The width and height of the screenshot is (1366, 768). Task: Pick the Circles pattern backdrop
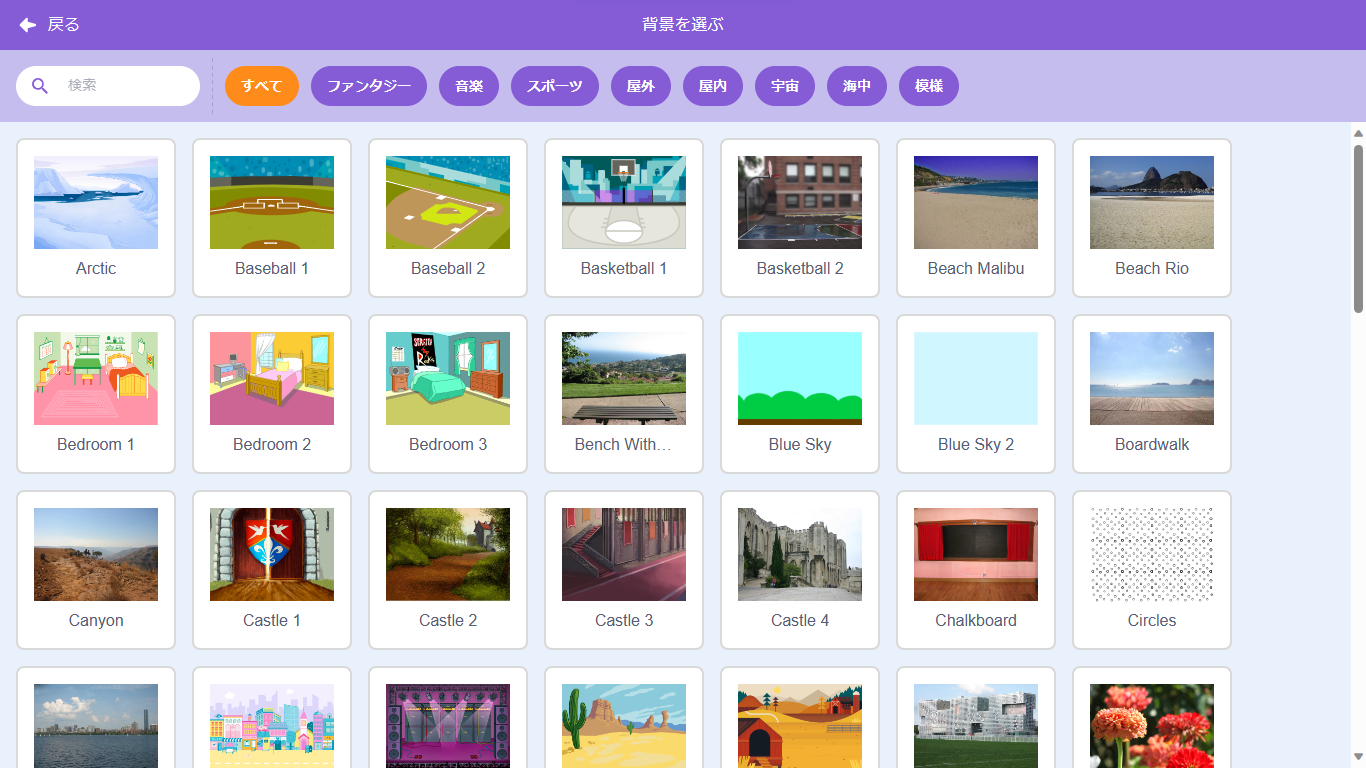[1152, 570]
